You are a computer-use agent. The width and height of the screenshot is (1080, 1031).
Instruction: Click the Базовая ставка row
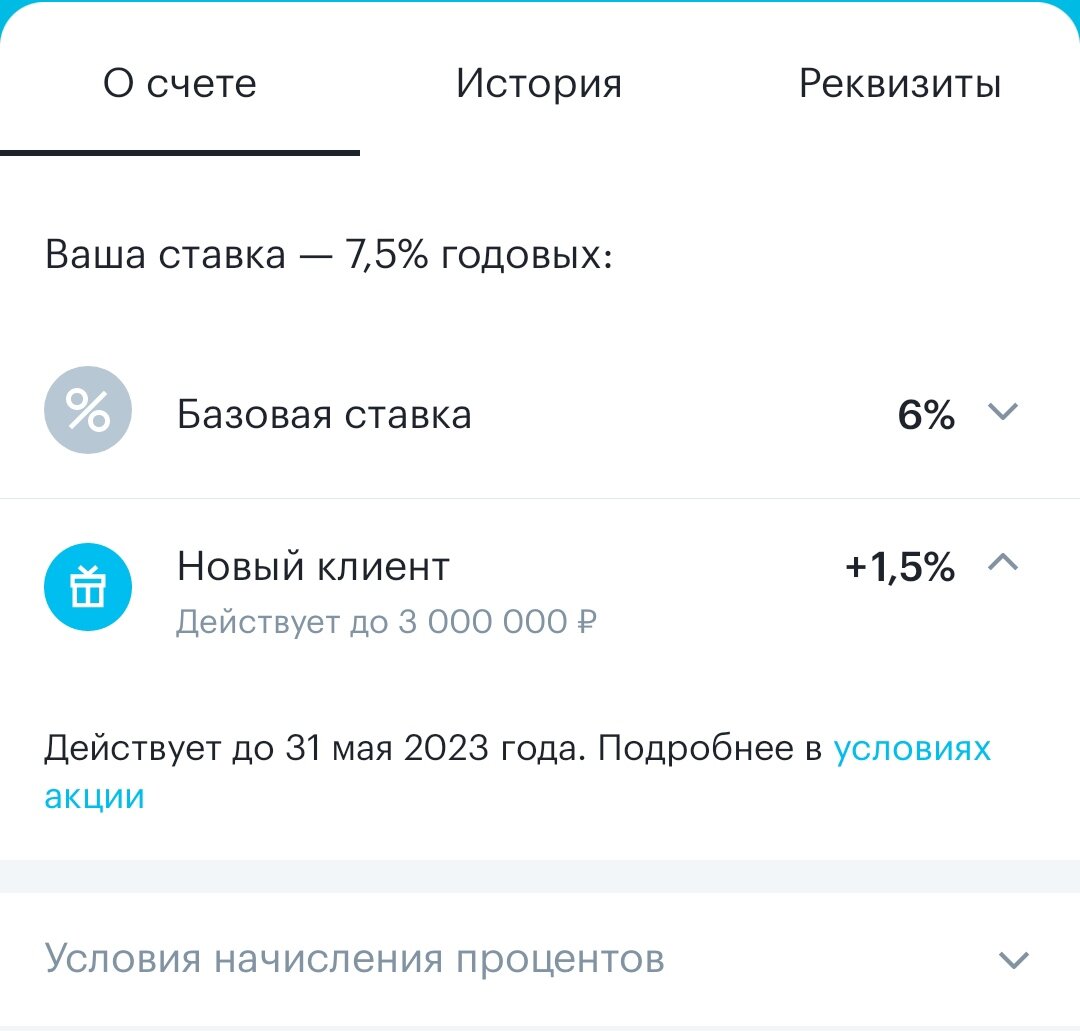(x=324, y=414)
